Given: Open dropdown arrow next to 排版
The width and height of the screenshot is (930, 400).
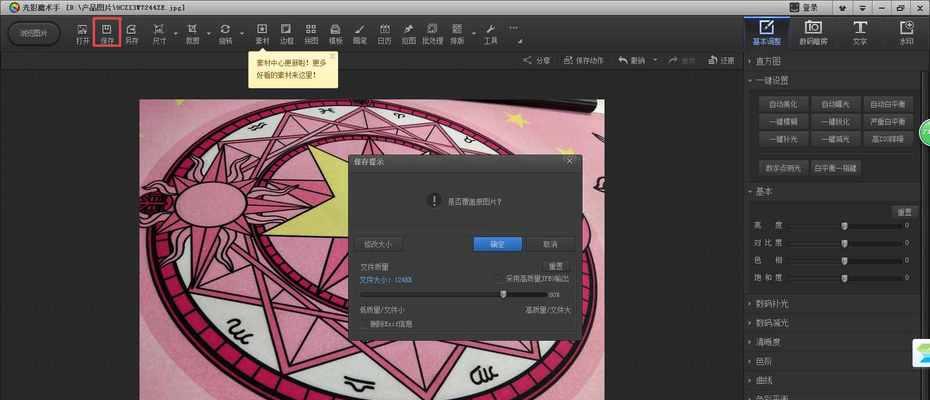Looking at the screenshot, I should coord(473,33).
